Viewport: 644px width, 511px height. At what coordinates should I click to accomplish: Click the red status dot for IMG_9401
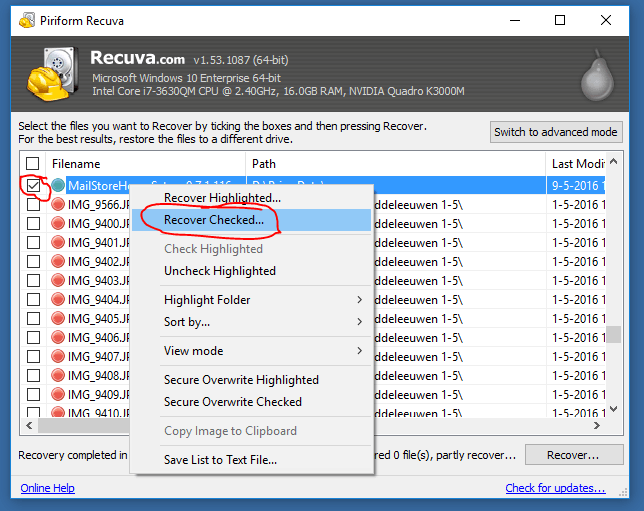tap(58, 242)
